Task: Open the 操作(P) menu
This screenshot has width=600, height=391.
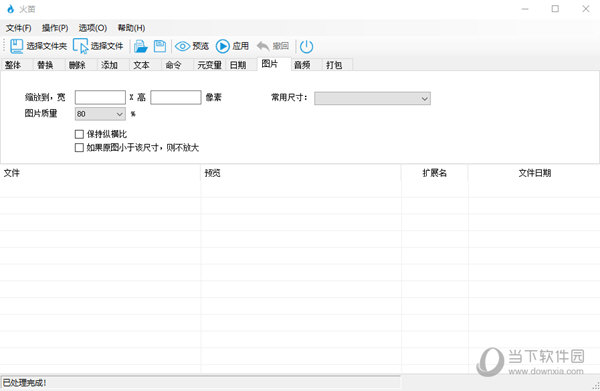Action: click(55, 28)
